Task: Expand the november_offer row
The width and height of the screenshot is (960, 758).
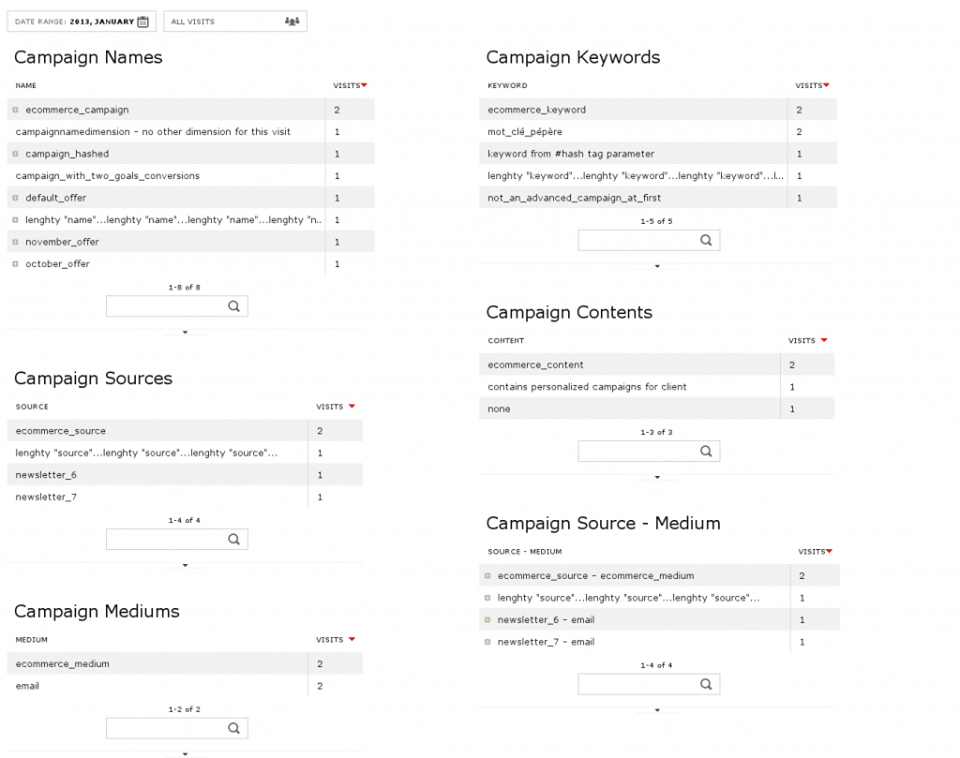Action: coord(16,242)
